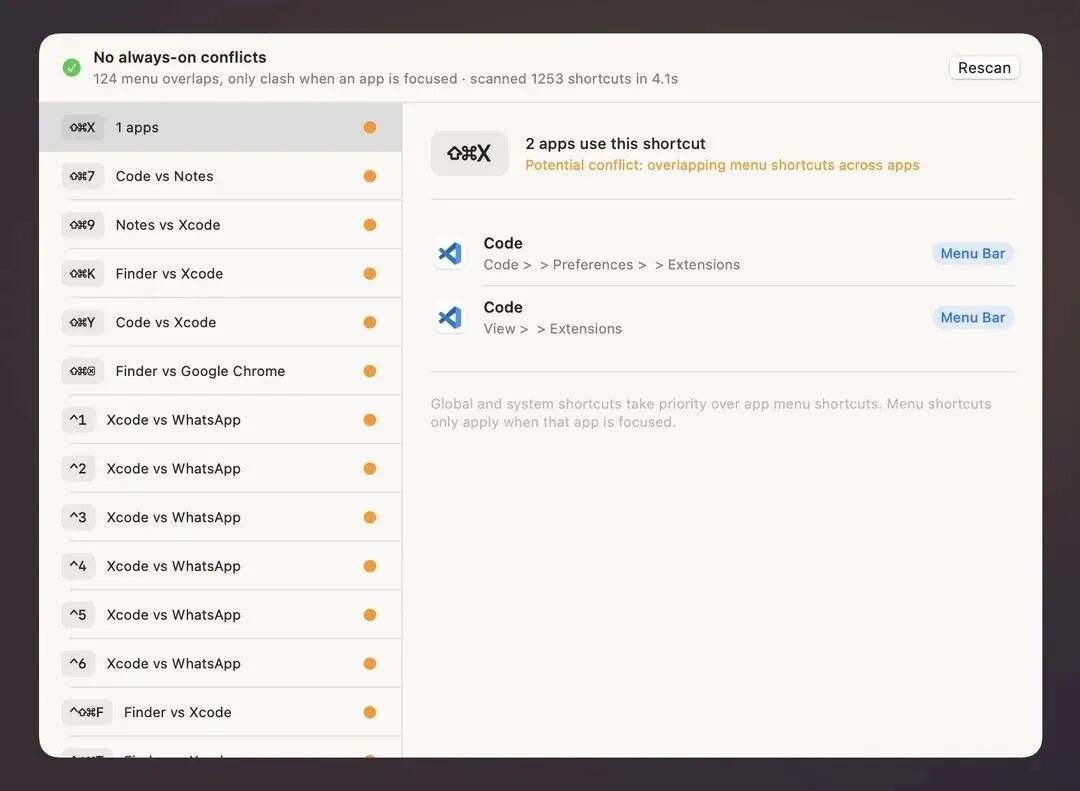Select the ^⇧⌘F Finder vs Xcode row
Image resolution: width=1080 pixels, height=791 pixels.
(x=220, y=712)
